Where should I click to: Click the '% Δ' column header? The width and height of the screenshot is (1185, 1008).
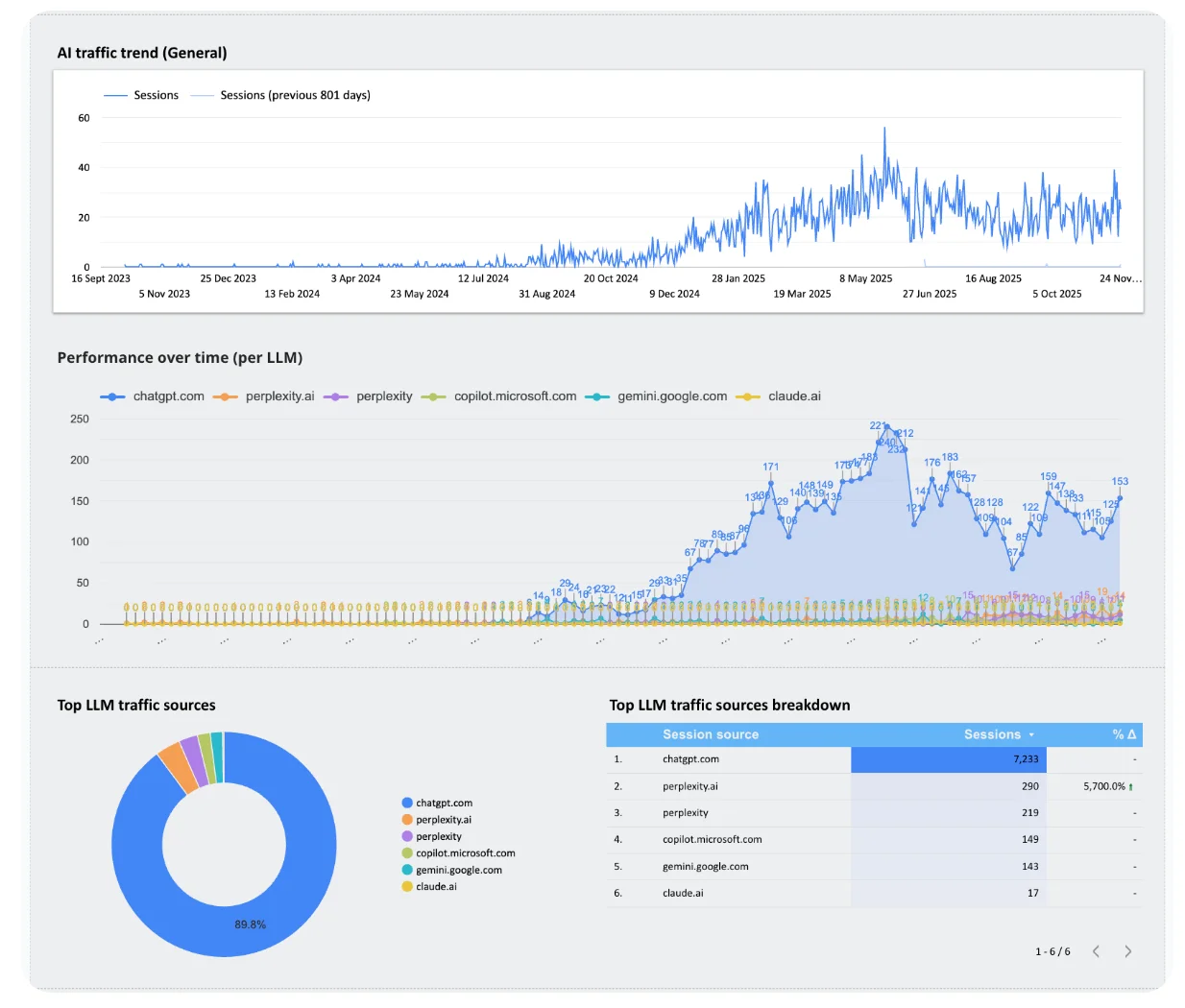pyautogui.click(x=1122, y=734)
